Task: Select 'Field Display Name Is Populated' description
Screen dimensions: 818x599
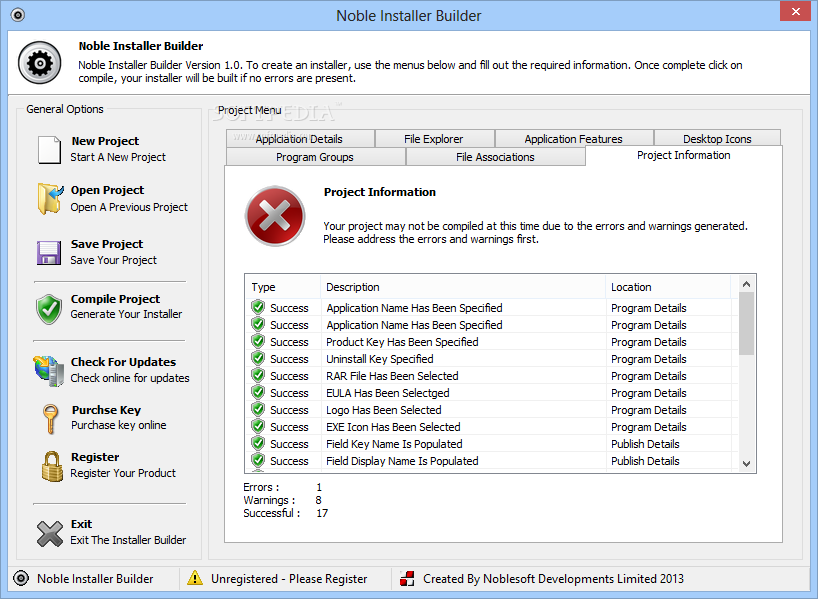Action: pos(402,461)
